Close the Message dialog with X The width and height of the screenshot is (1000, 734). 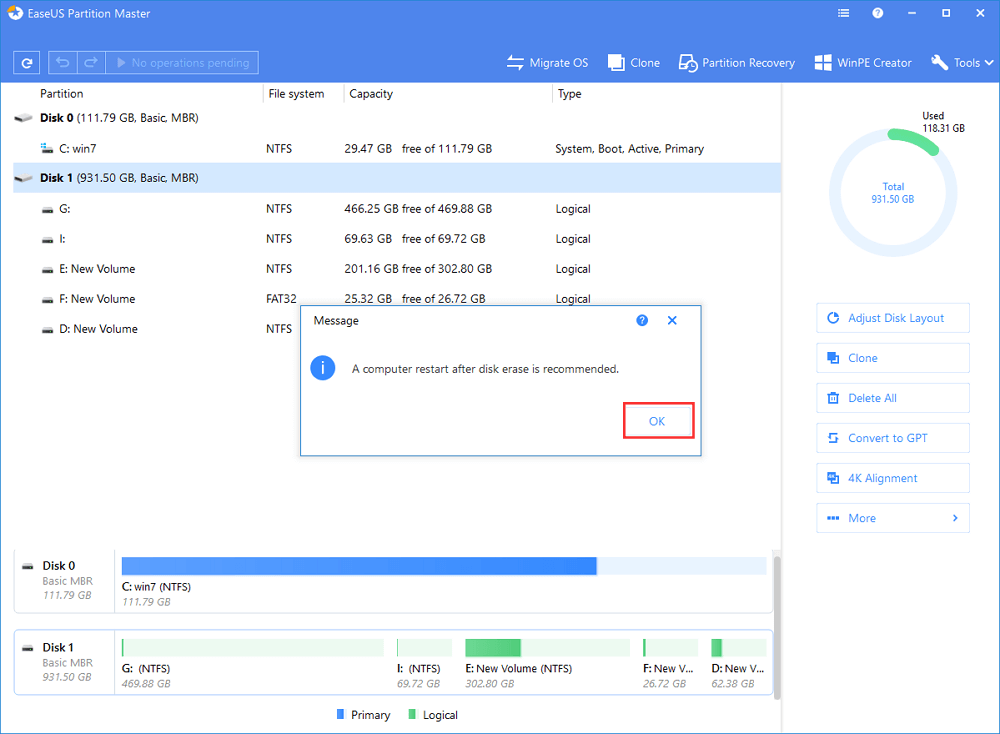pyautogui.click(x=672, y=320)
